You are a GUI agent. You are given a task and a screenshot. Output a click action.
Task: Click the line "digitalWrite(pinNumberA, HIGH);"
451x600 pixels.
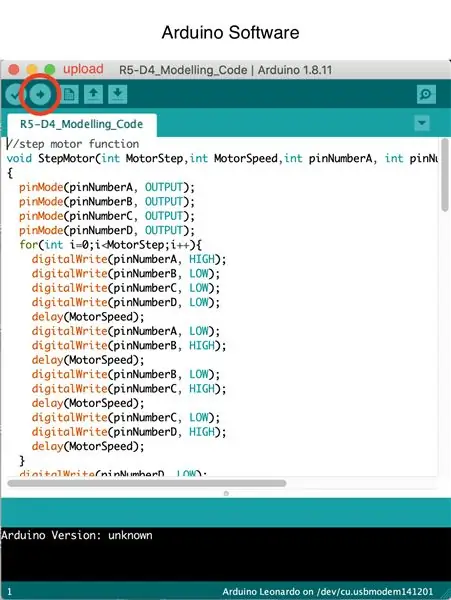(129, 259)
